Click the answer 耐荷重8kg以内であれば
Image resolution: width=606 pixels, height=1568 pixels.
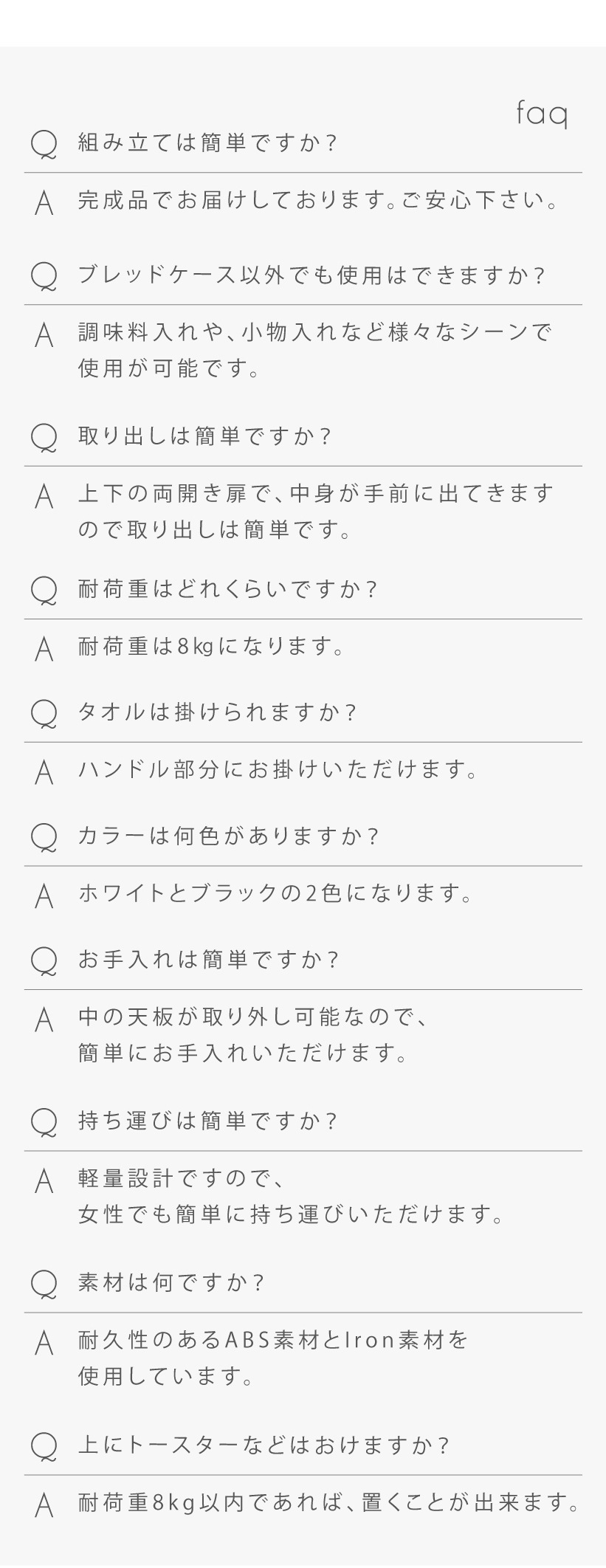pos(329,1503)
